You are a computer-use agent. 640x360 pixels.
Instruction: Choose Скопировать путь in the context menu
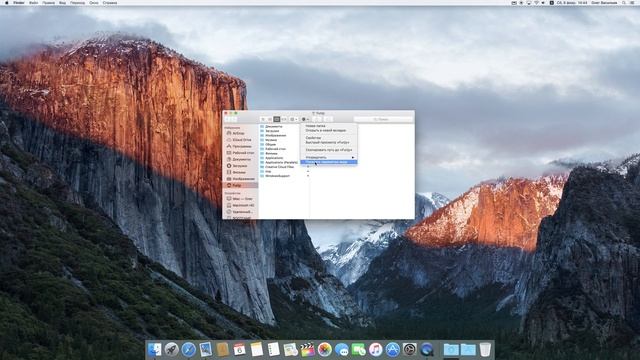coord(329,150)
